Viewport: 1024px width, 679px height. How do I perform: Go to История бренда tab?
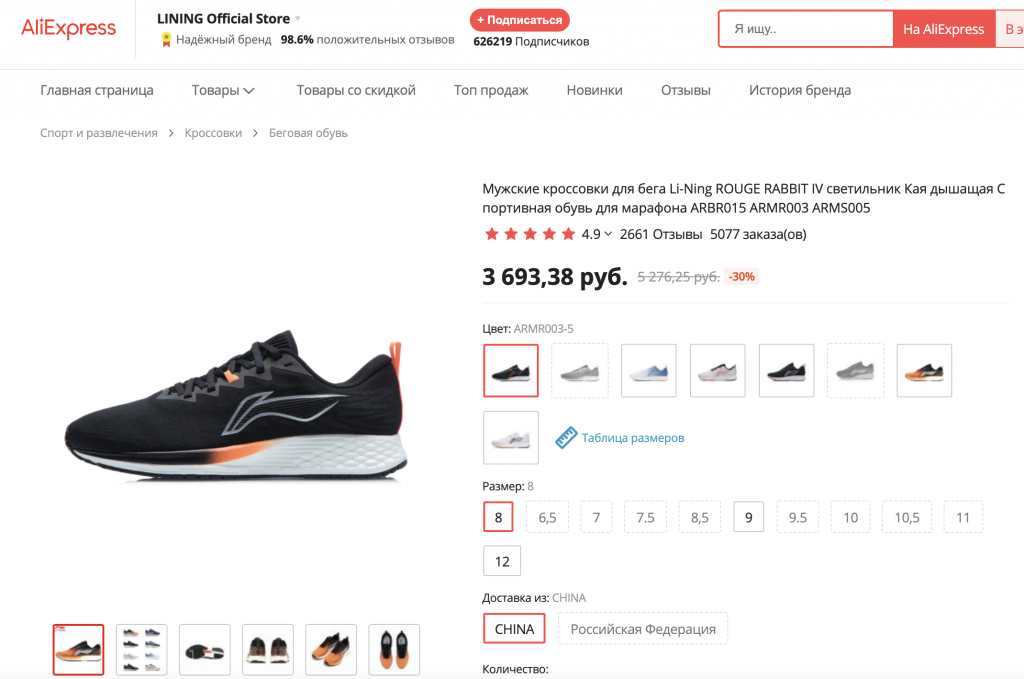(x=800, y=90)
